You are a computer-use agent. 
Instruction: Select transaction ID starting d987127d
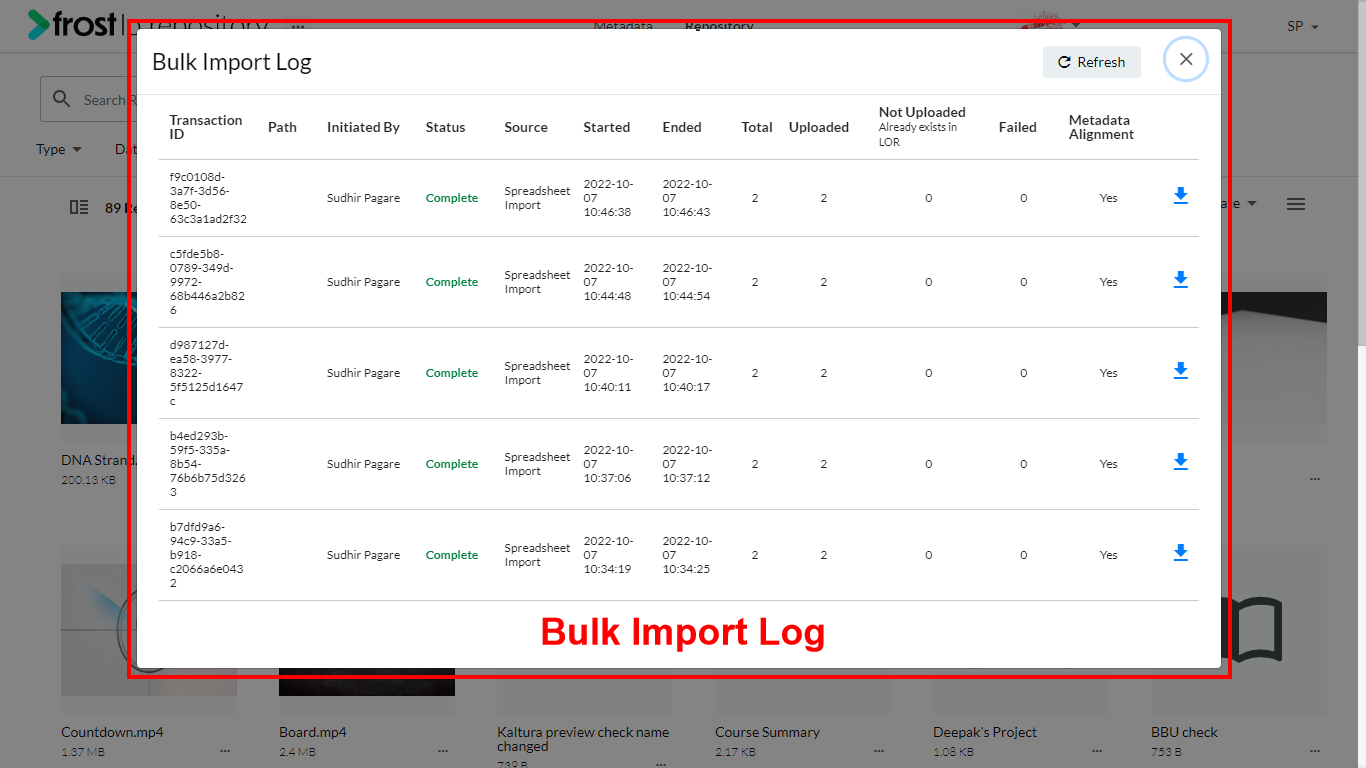click(x=208, y=373)
